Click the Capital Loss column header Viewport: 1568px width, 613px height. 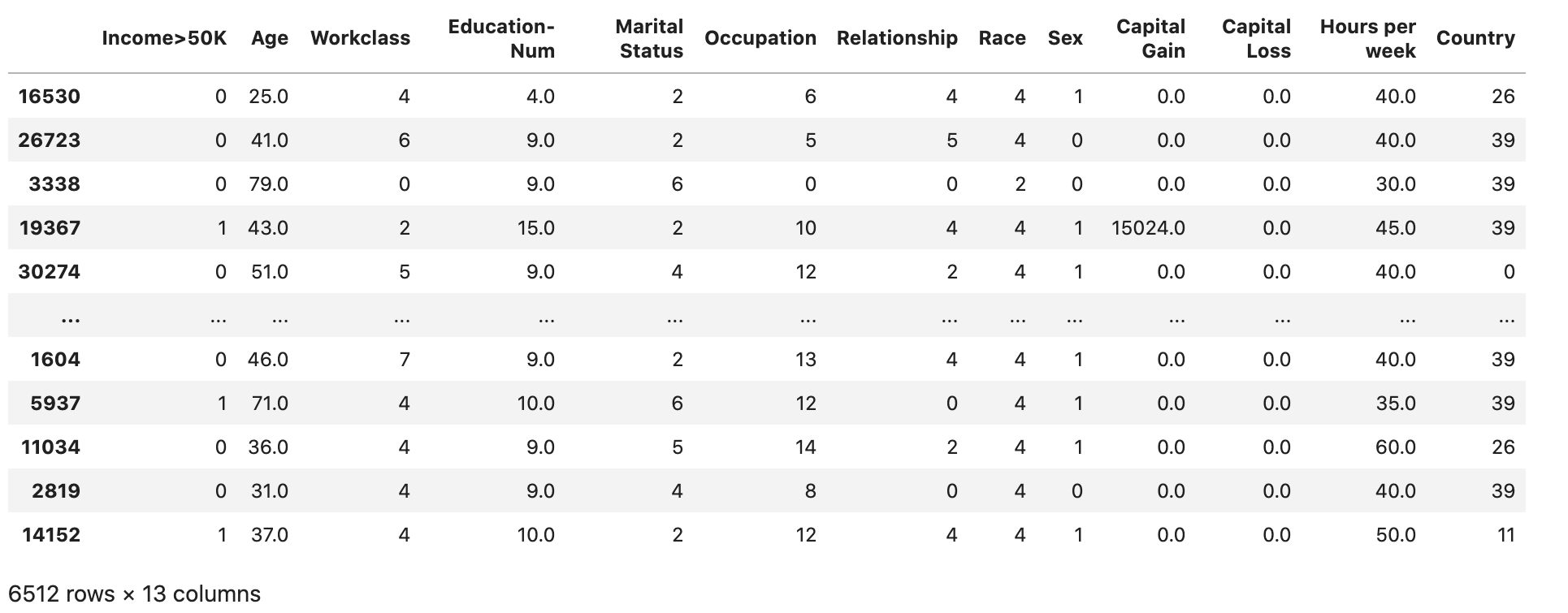tap(1256, 38)
